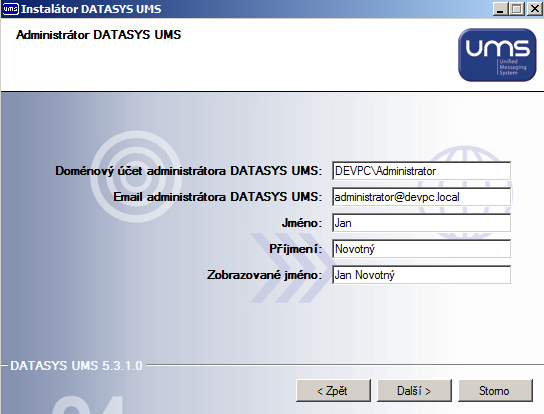Click the double chevron arrows watermark
544x414 pixels.
[x=289, y=268]
